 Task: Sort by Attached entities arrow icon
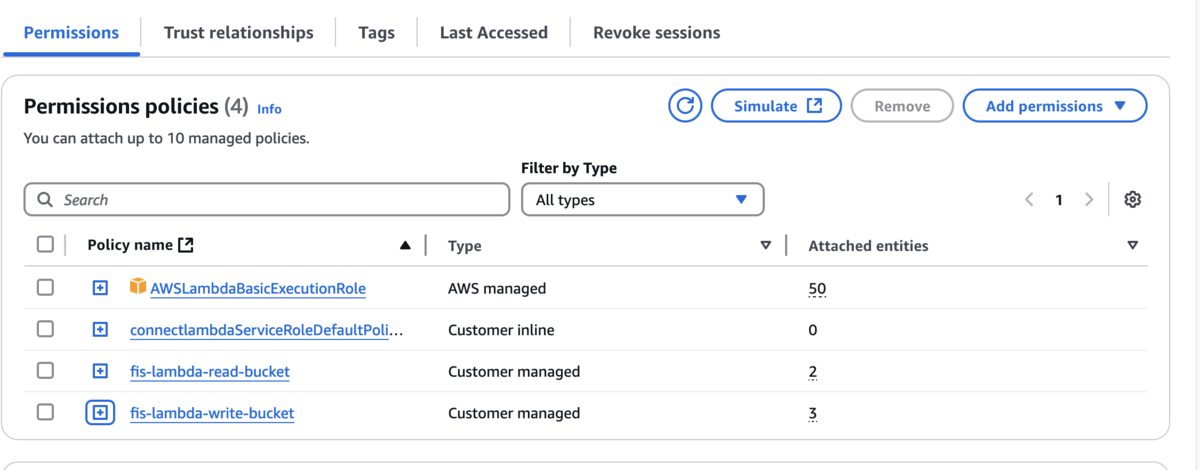click(1132, 245)
